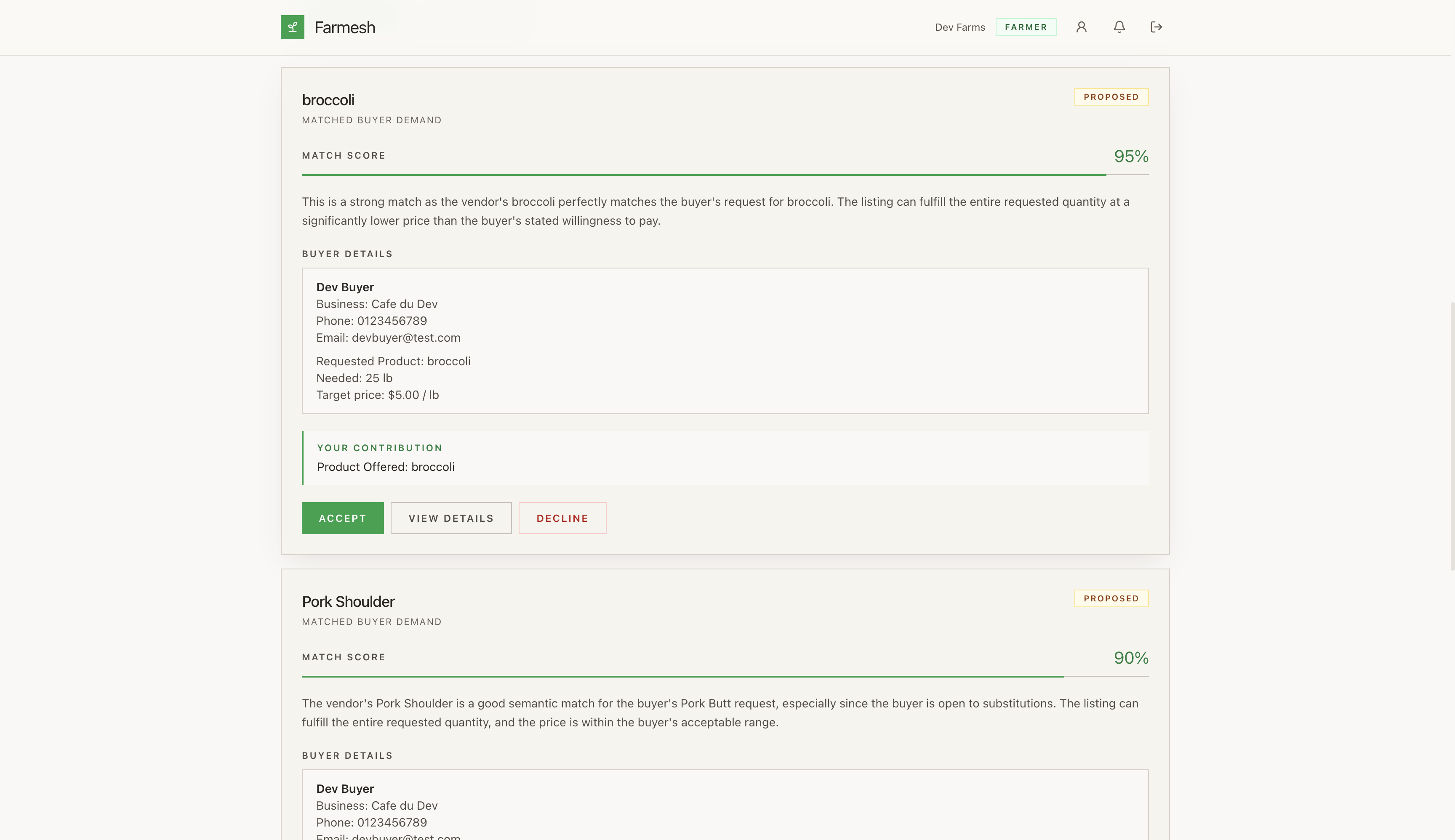
Task: Click the Farmesh brand name
Action: pos(344,28)
